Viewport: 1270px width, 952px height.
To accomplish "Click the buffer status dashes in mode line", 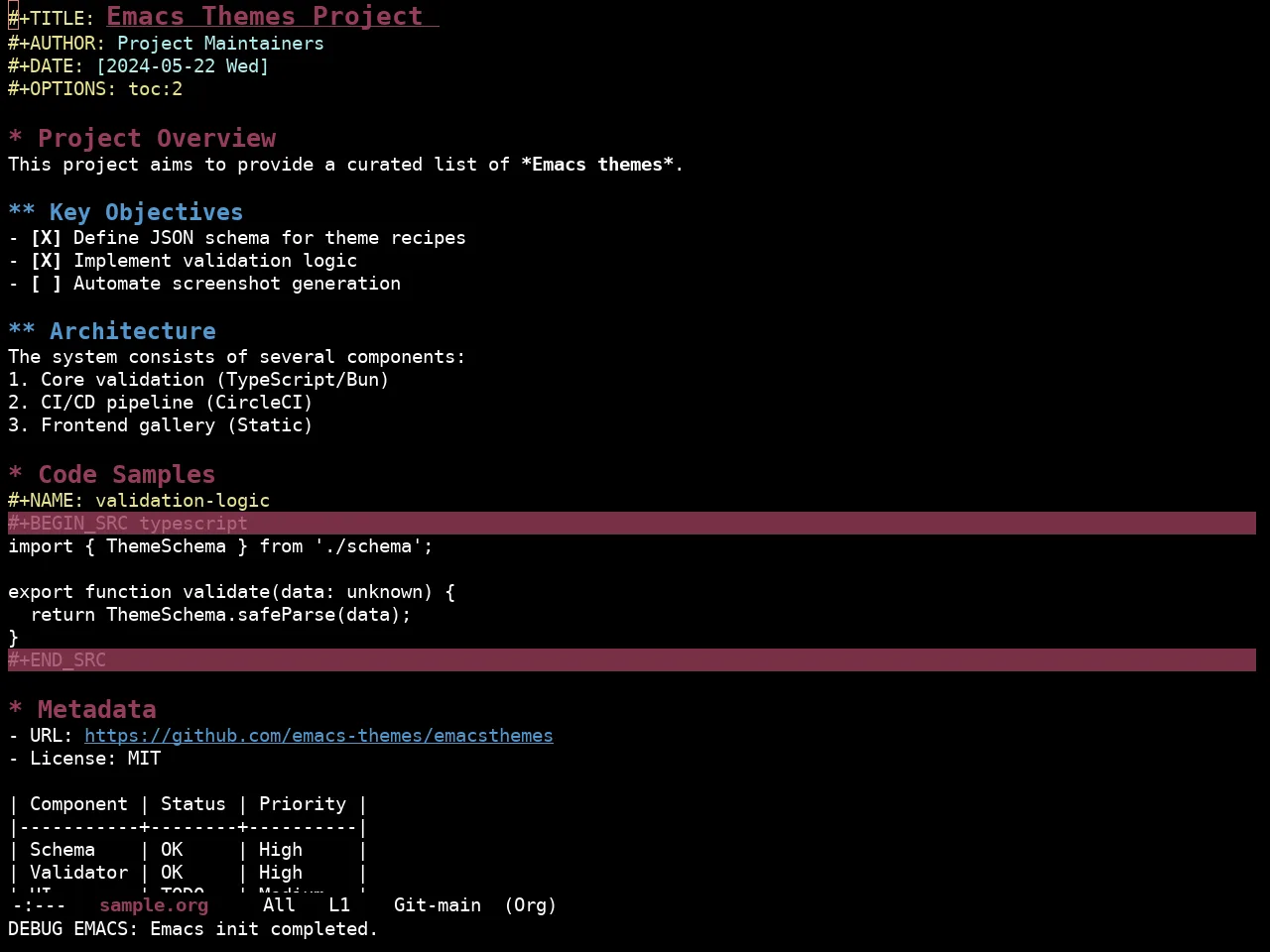I will click(40, 905).
